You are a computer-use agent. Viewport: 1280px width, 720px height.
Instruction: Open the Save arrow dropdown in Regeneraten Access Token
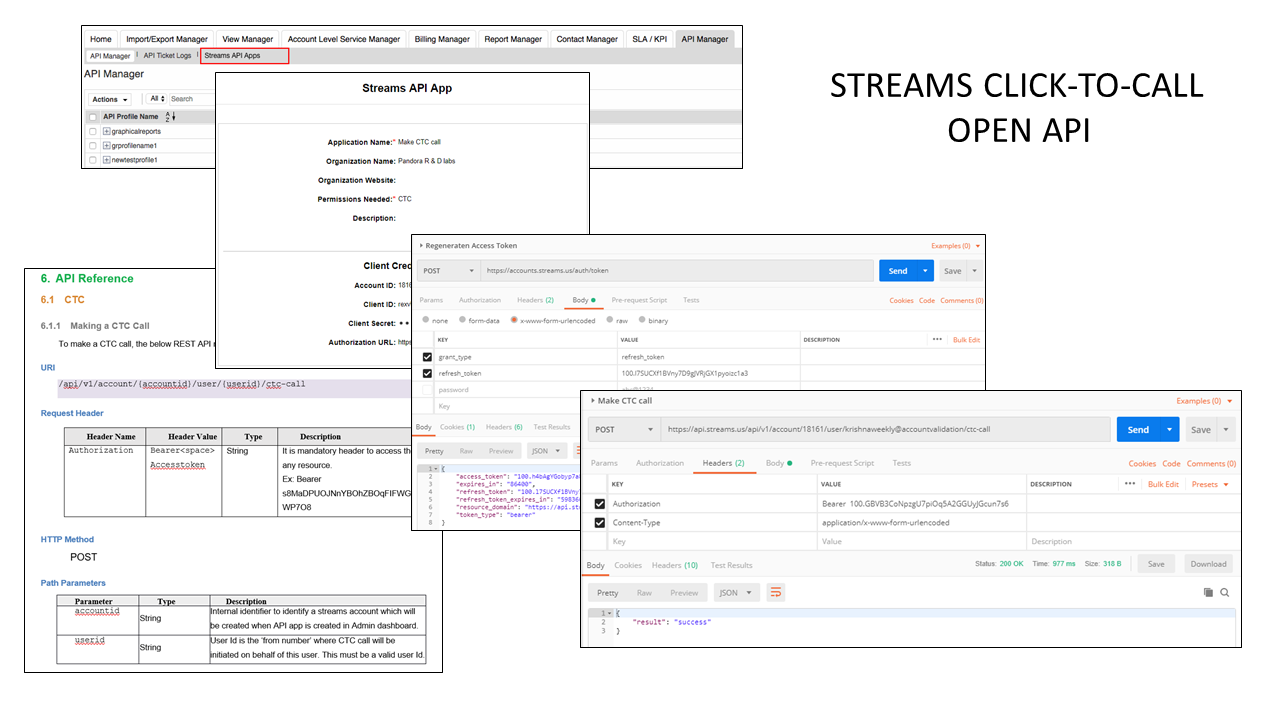coord(975,271)
